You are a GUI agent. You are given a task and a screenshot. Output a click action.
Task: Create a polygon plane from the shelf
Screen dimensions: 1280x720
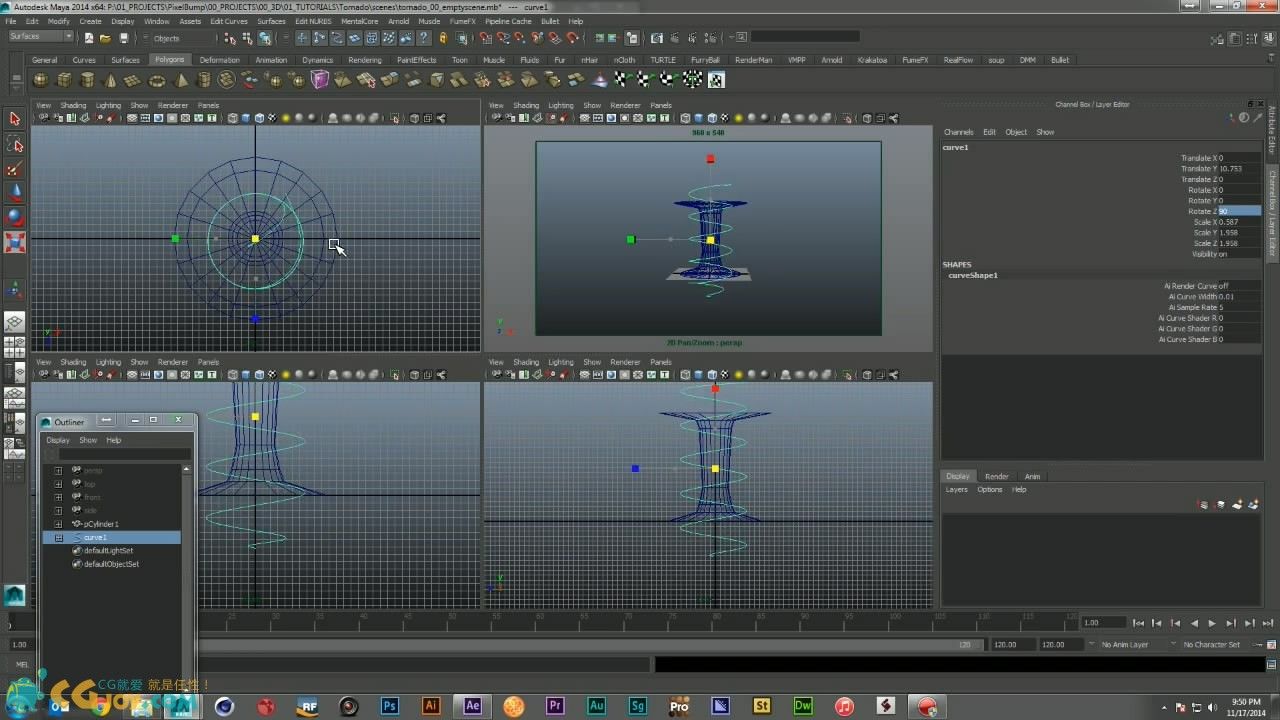click(x=133, y=80)
